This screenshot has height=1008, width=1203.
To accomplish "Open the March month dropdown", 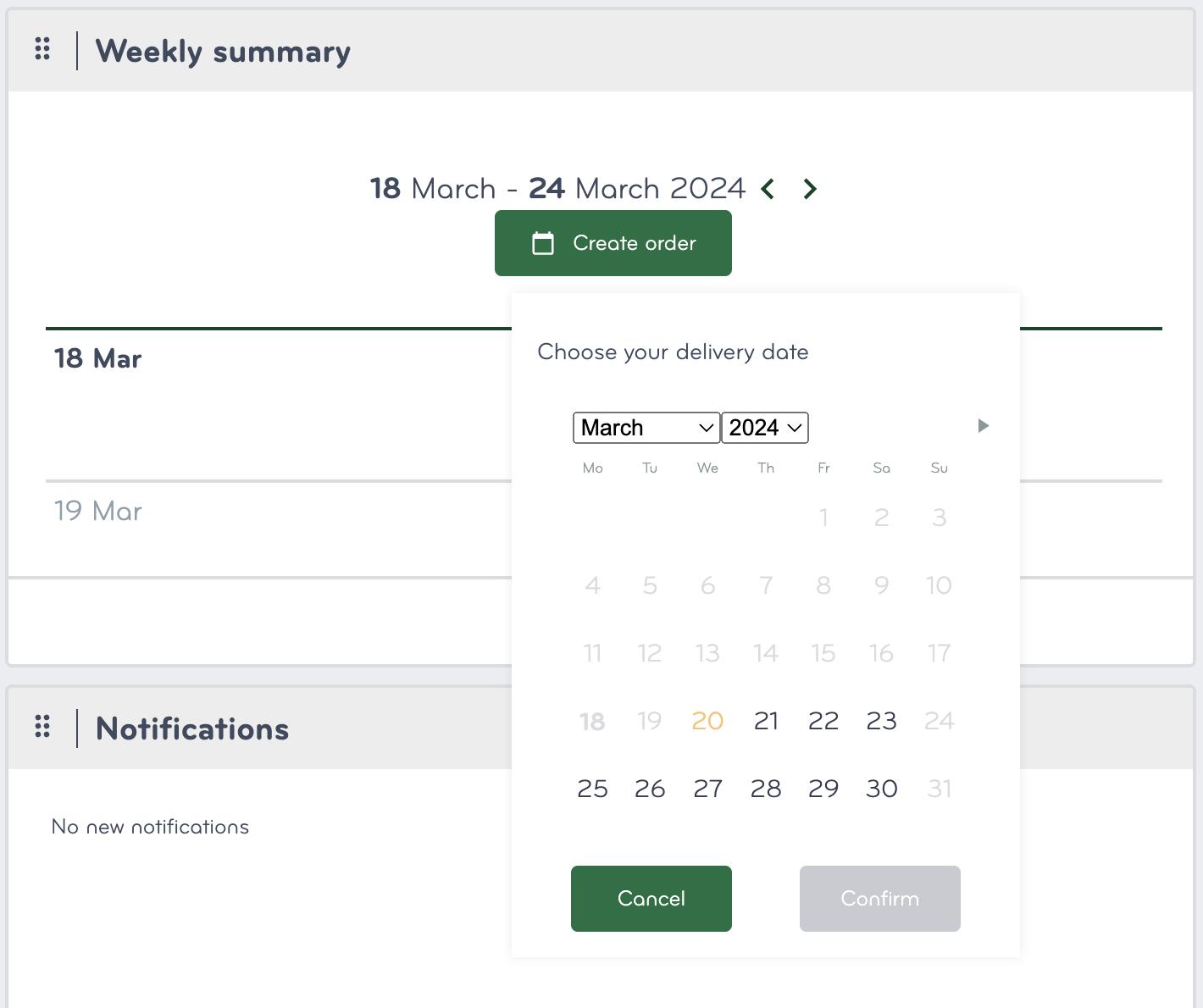I will pyautogui.click(x=646, y=428).
